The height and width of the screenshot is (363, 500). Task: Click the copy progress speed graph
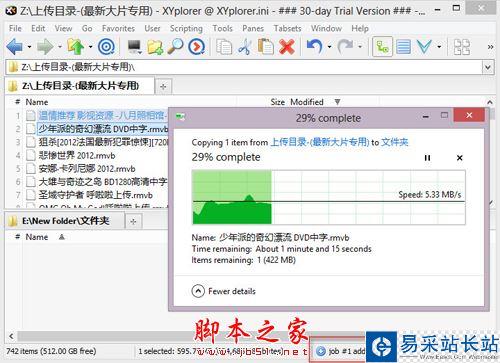[x=329, y=197]
